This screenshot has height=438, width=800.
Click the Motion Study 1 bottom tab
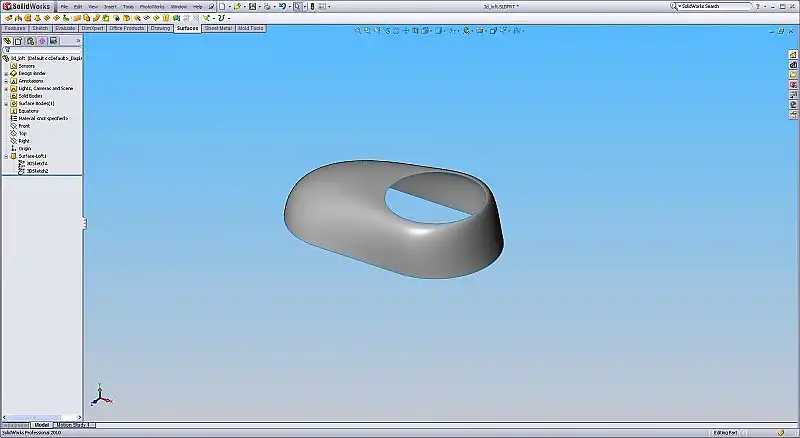[75, 425]
